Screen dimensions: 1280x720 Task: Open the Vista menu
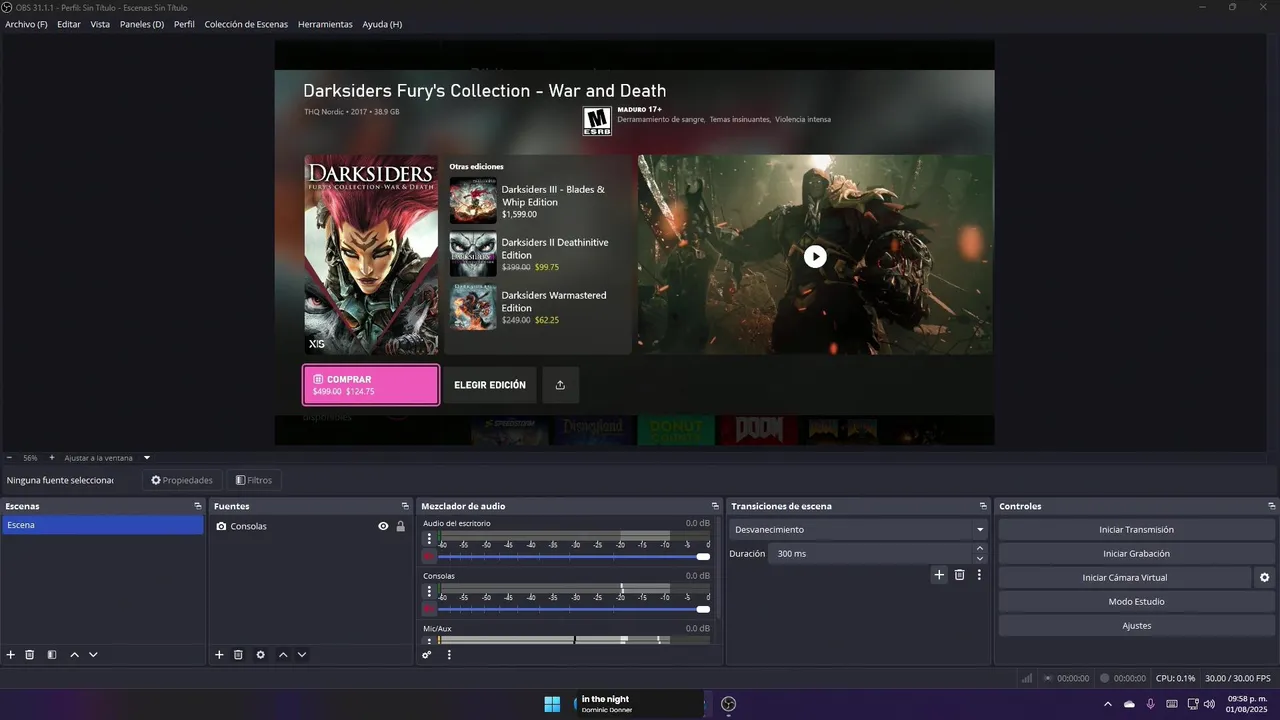click(x=100, y=24)
